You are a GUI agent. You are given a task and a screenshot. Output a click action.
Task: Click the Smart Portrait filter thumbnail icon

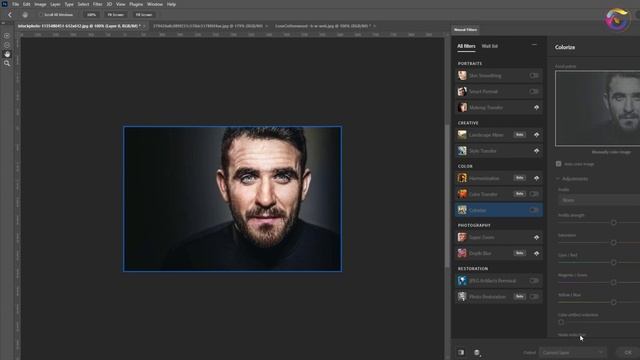(462, 91)
